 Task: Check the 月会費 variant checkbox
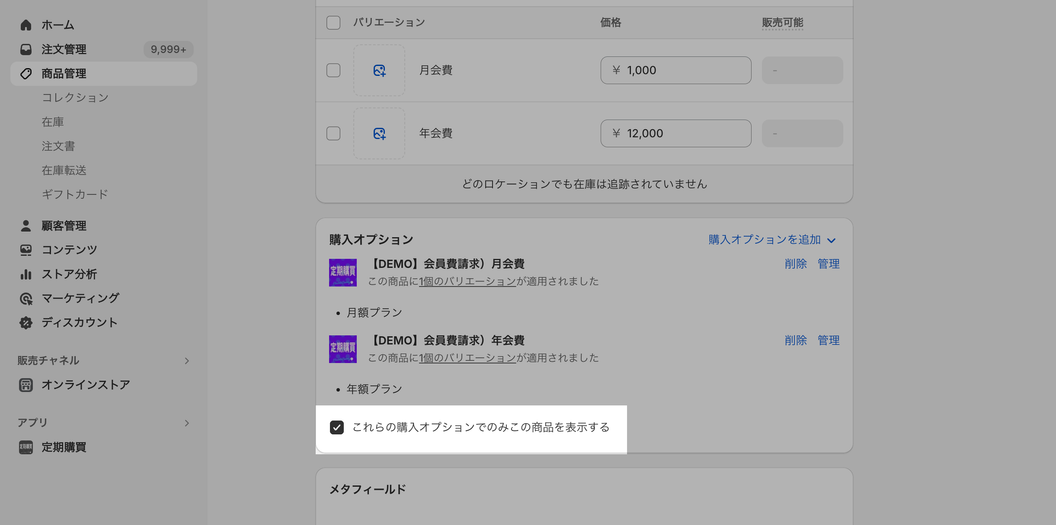tap(333, 70)
